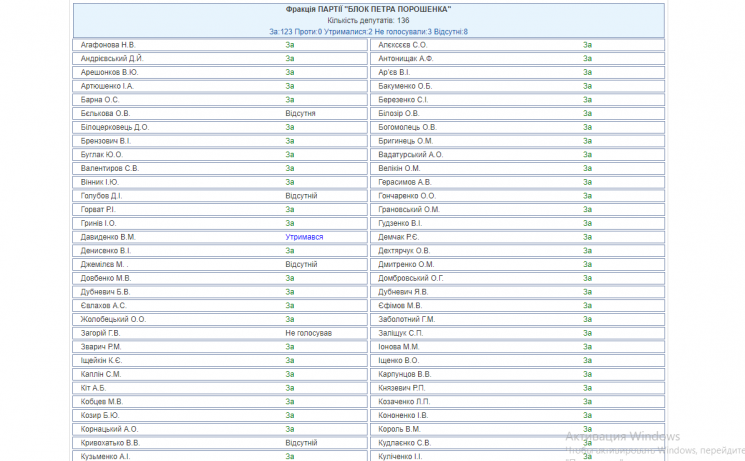Click deputy Валентиров С.В.

point(110,169)
